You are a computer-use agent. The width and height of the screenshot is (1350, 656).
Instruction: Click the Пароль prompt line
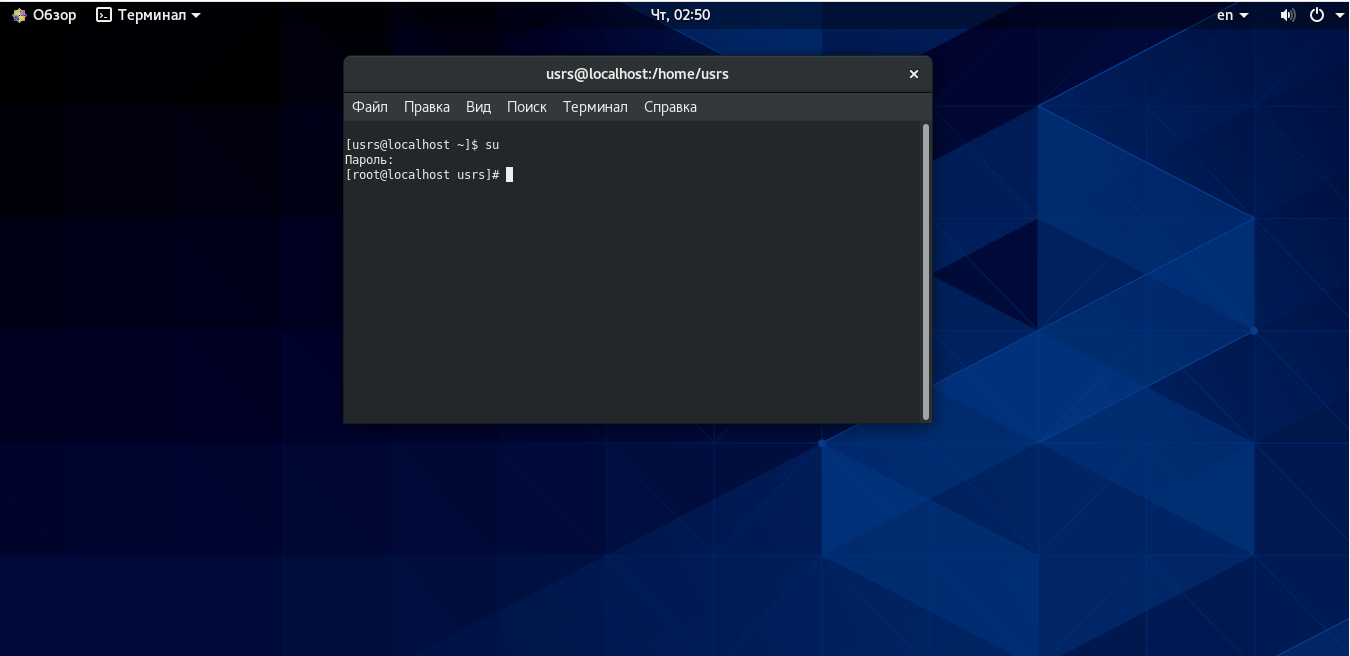tap(370, 159)
